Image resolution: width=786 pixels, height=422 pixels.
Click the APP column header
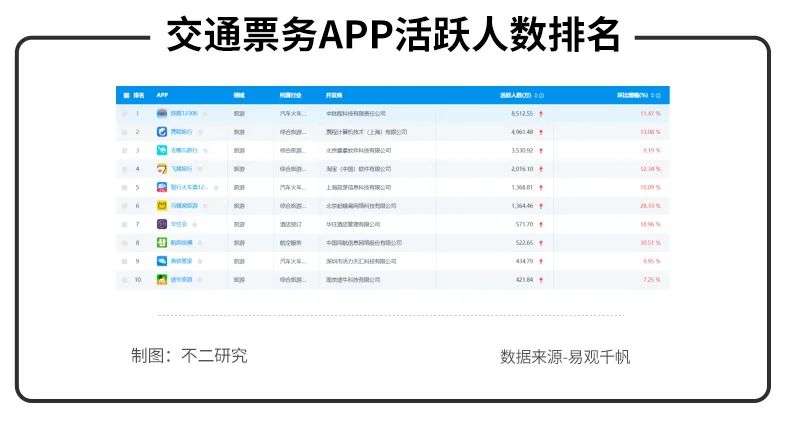click(162, 95)
